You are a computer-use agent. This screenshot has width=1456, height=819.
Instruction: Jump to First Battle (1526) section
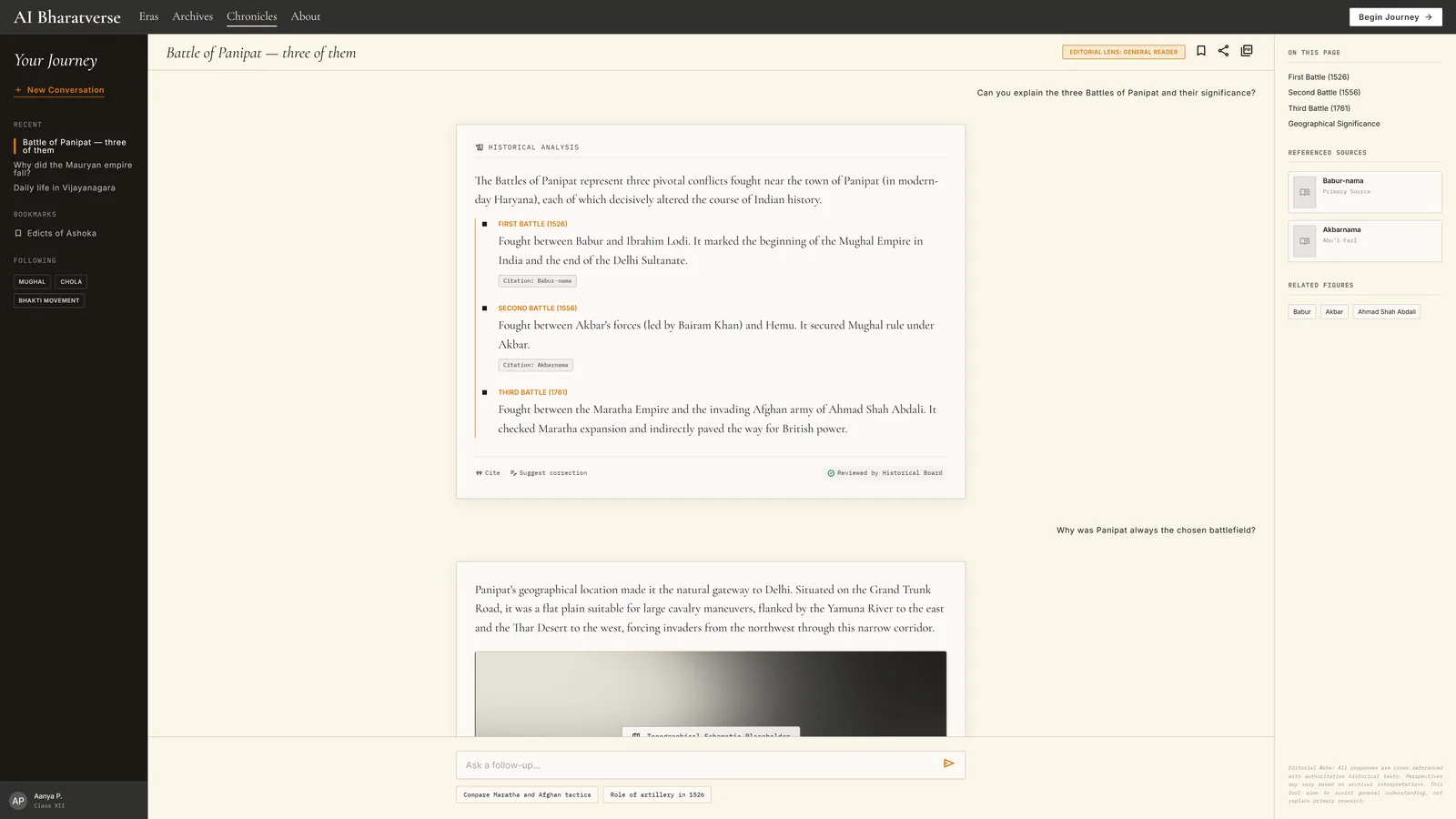pos(1319,77)
